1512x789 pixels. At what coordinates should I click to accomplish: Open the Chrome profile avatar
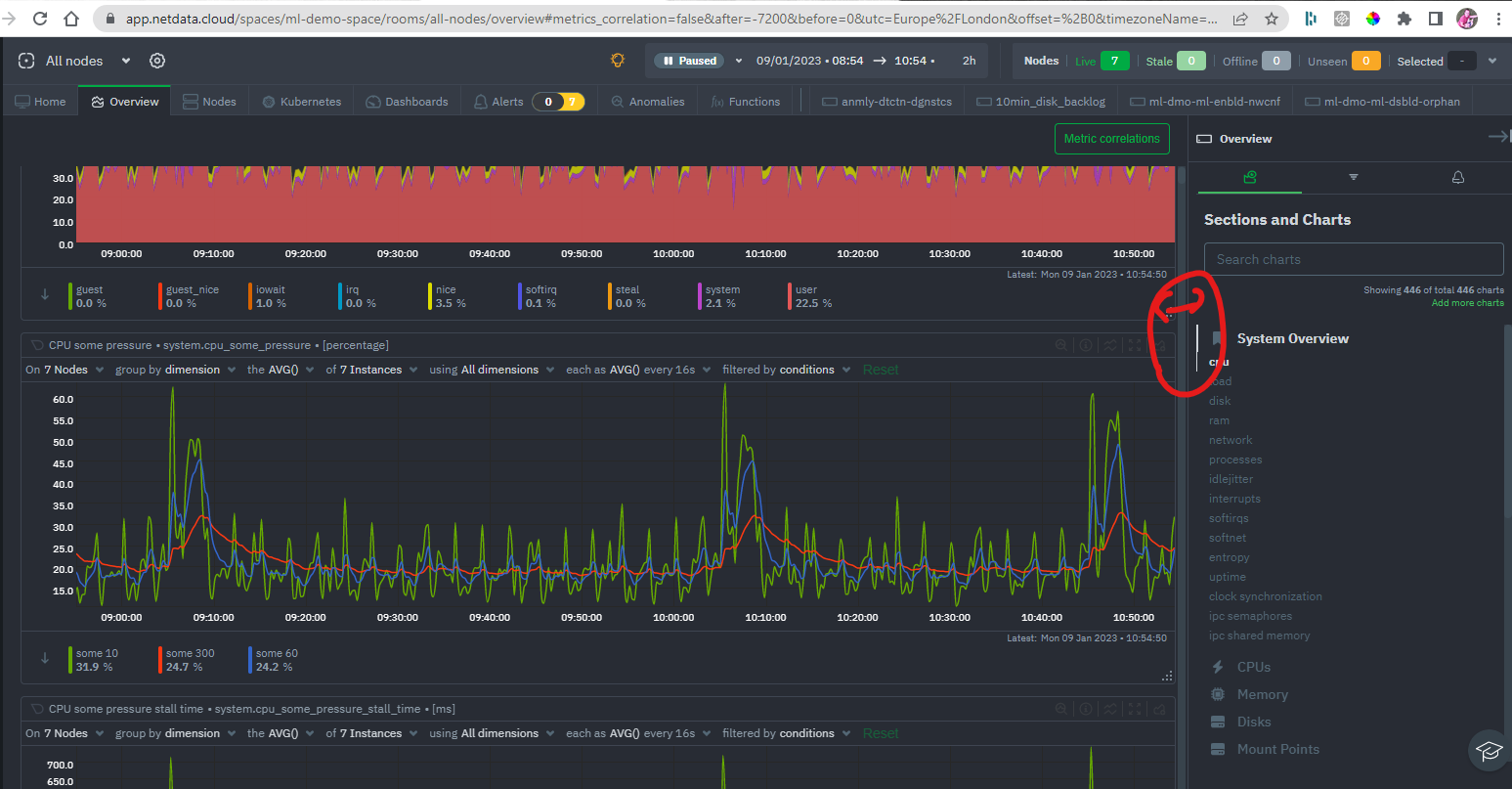[1467, 19]
